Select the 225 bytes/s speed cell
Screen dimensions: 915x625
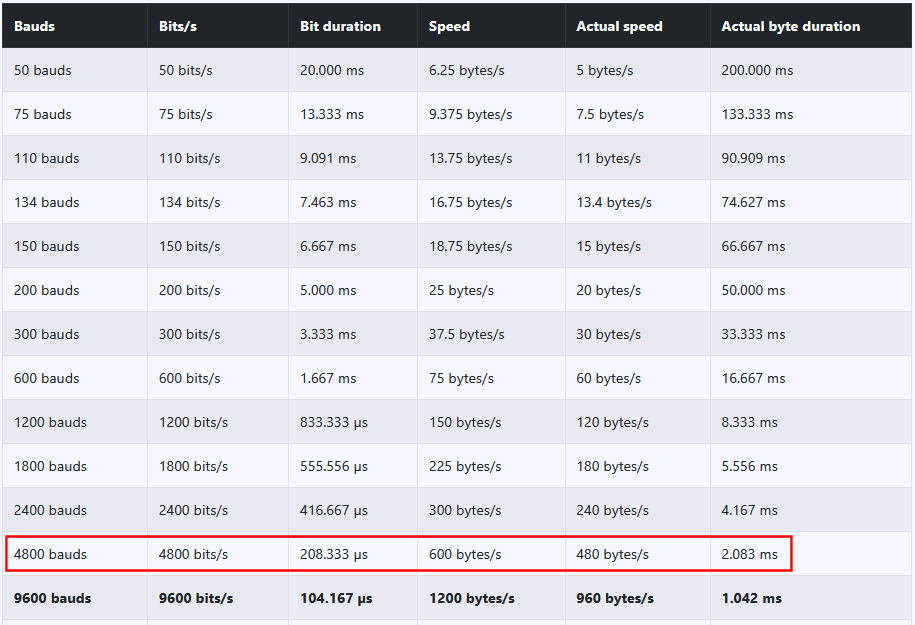[x=465, y=466]
